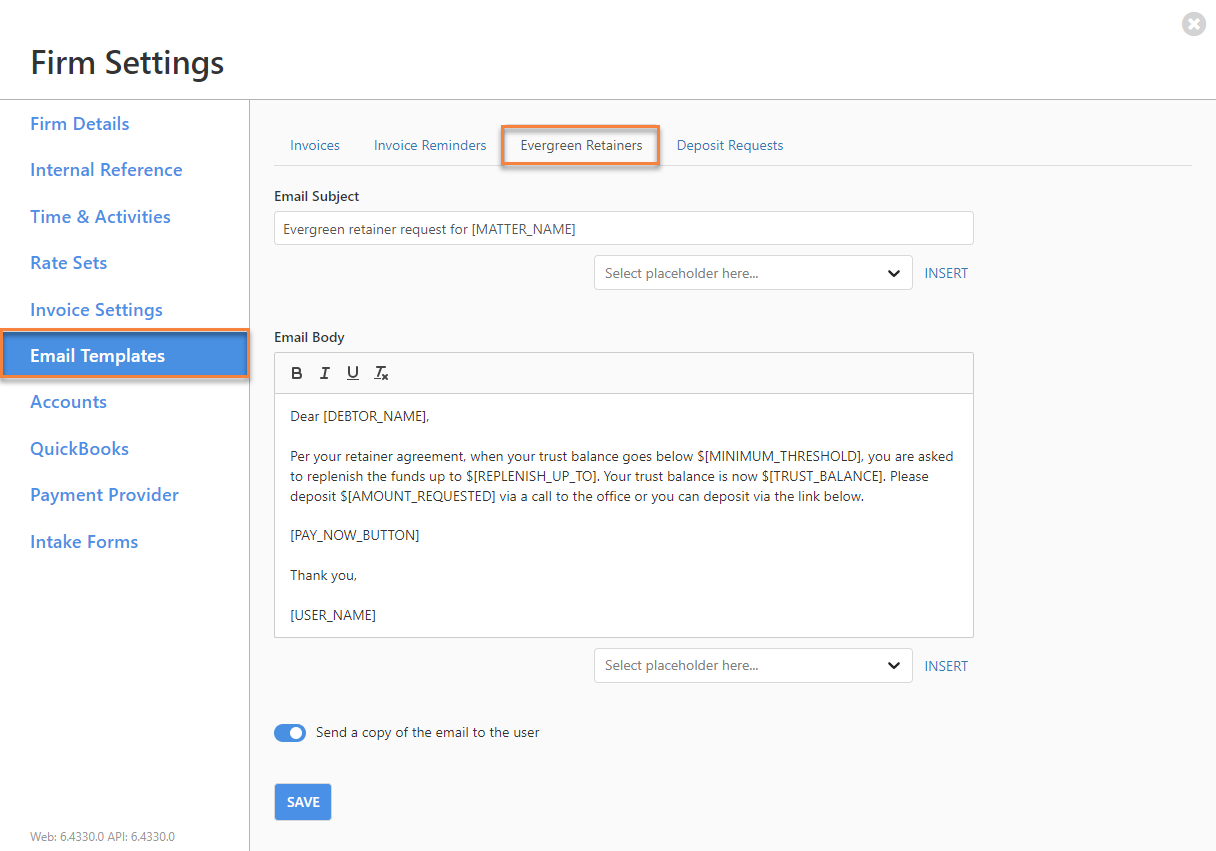Click the Evergreen Retainers tab
The image size is (1216, 851).
tap(581, 145)
